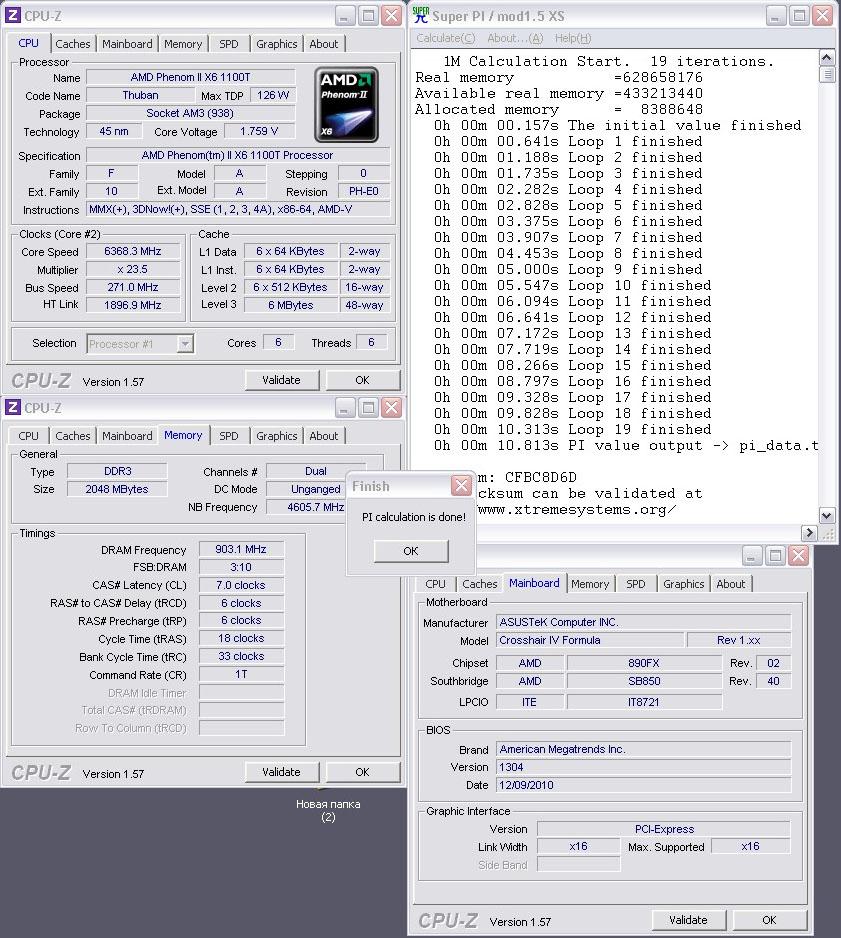Click the Memory Size value 2048 MBytes
The height and width of the screenshot is (938, 841).
click(117, 489)
